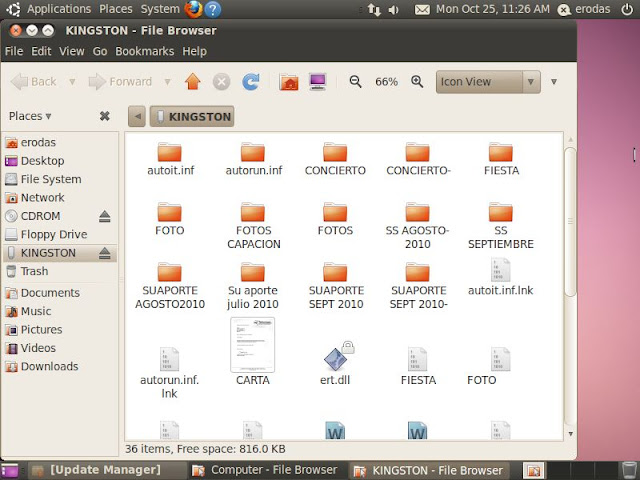The height and width of the screenshot is (480, 640).
Task: Click the vertical scrollbar thumb
Action: [570, 221]
